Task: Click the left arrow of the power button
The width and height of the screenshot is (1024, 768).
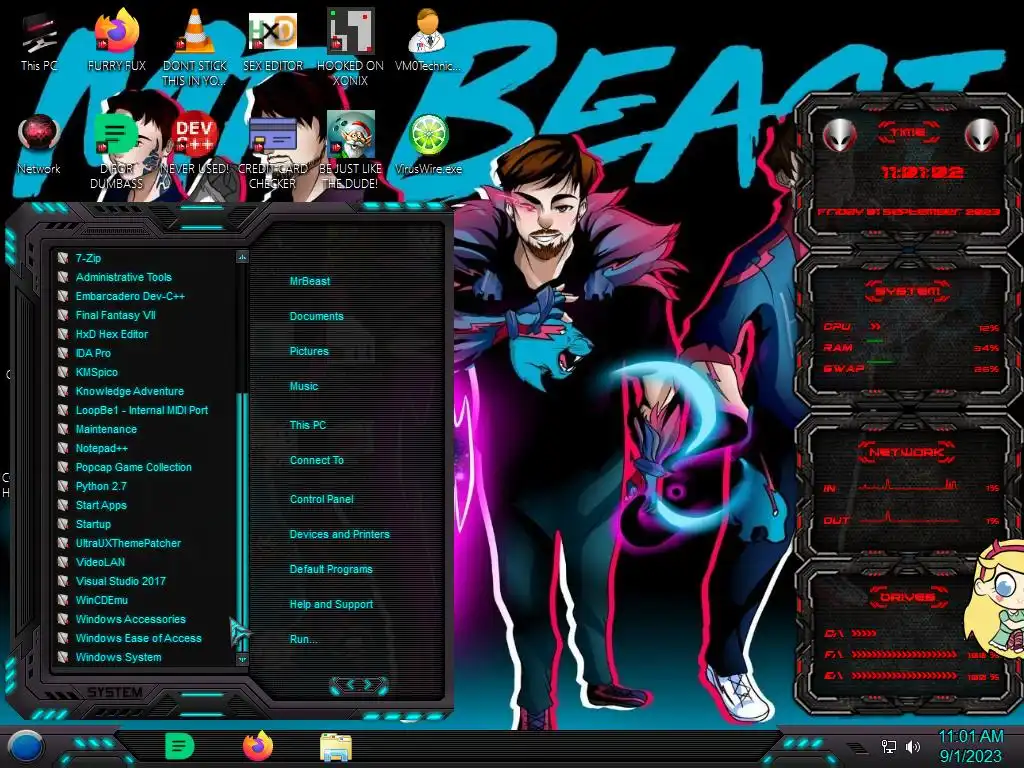Action: coord(349,684)
